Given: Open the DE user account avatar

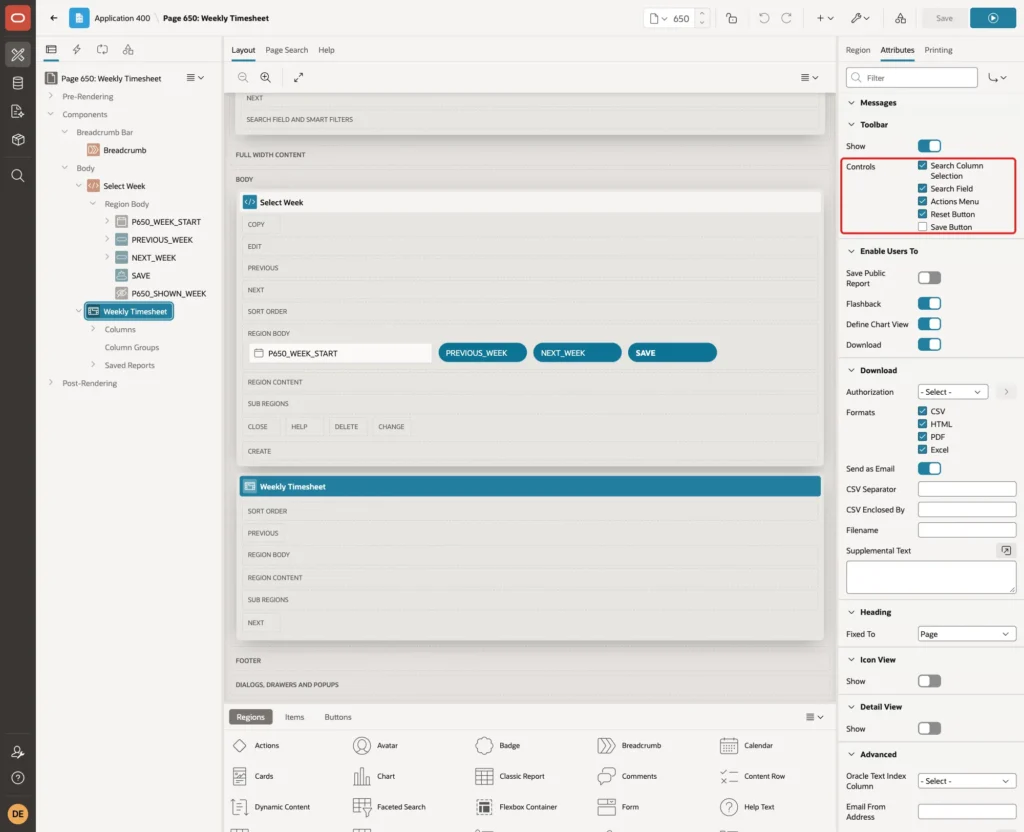Looking at the screenshot, I should pyautogui.click(x=18, y=814).
